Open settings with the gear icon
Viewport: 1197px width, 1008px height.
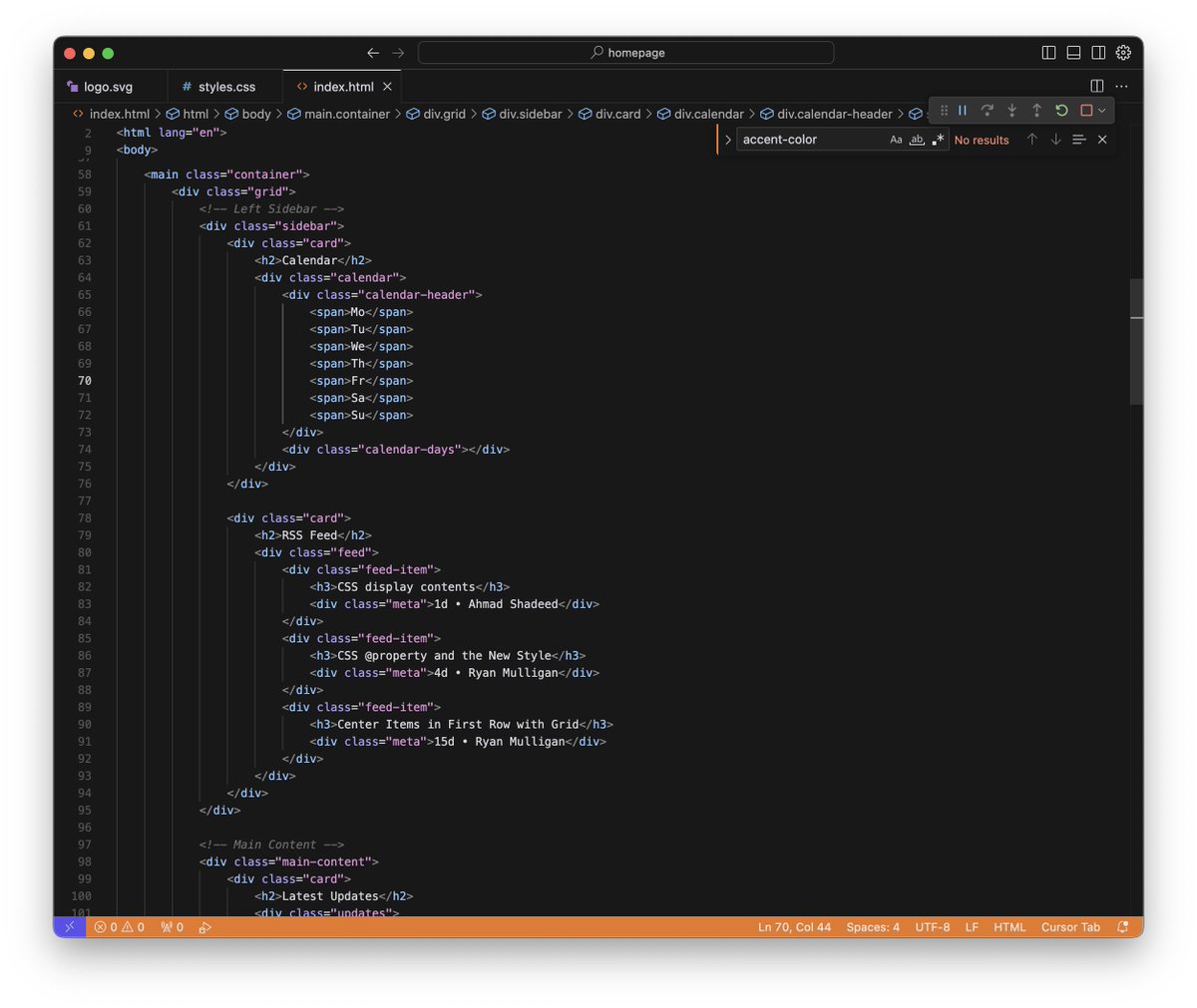(1123, 53)
